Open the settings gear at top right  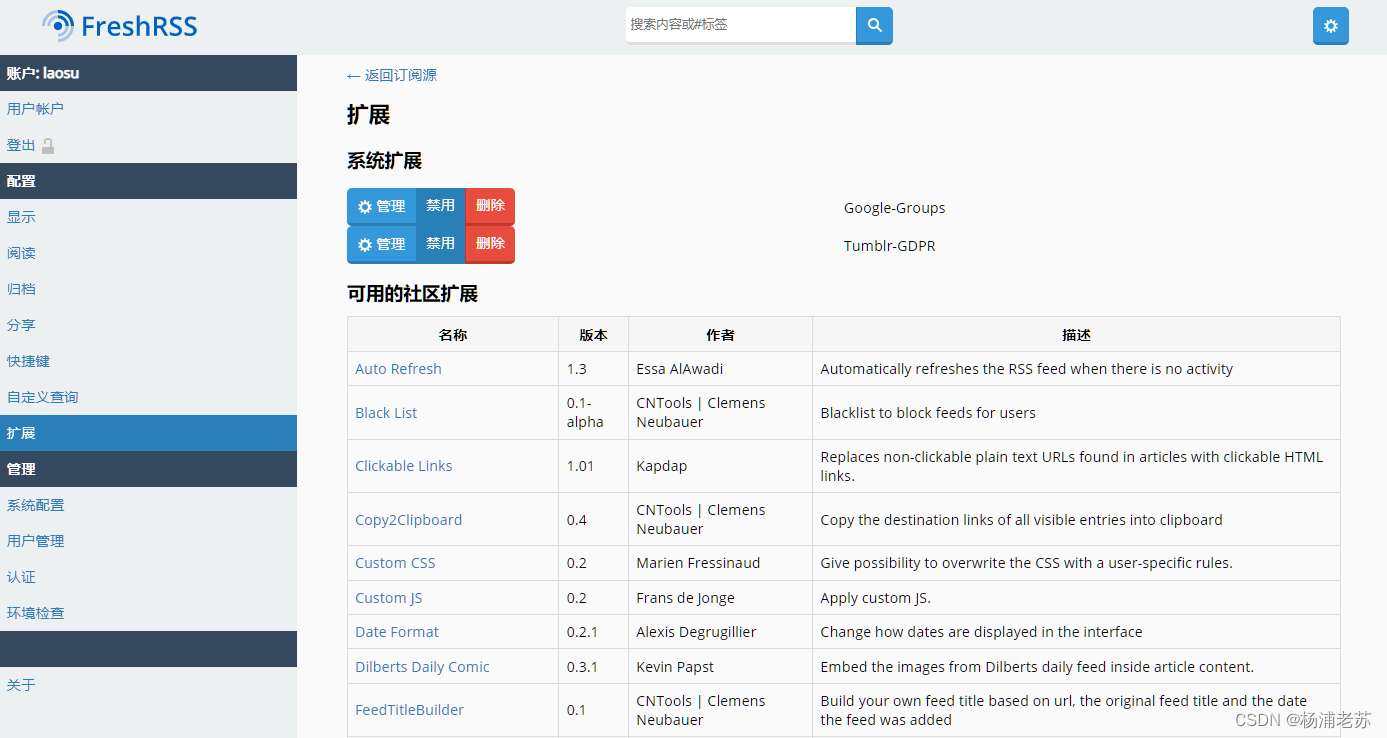[x=1330, y=25]
